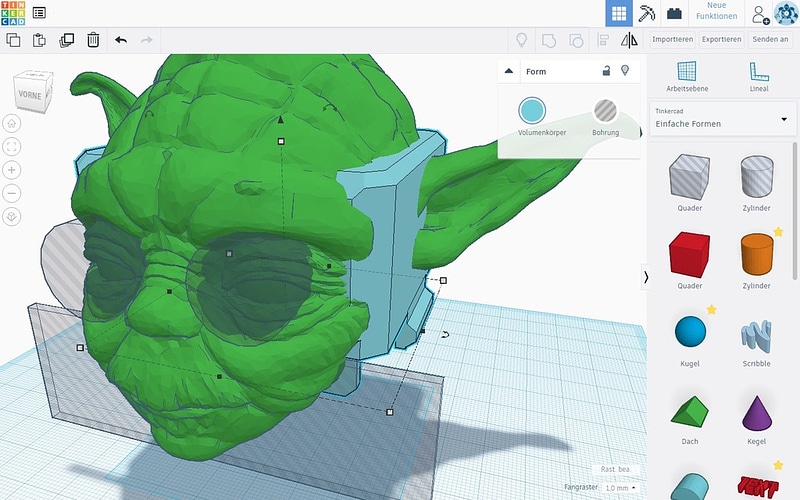Click the shapes panel scrollbar

[795, 212]
